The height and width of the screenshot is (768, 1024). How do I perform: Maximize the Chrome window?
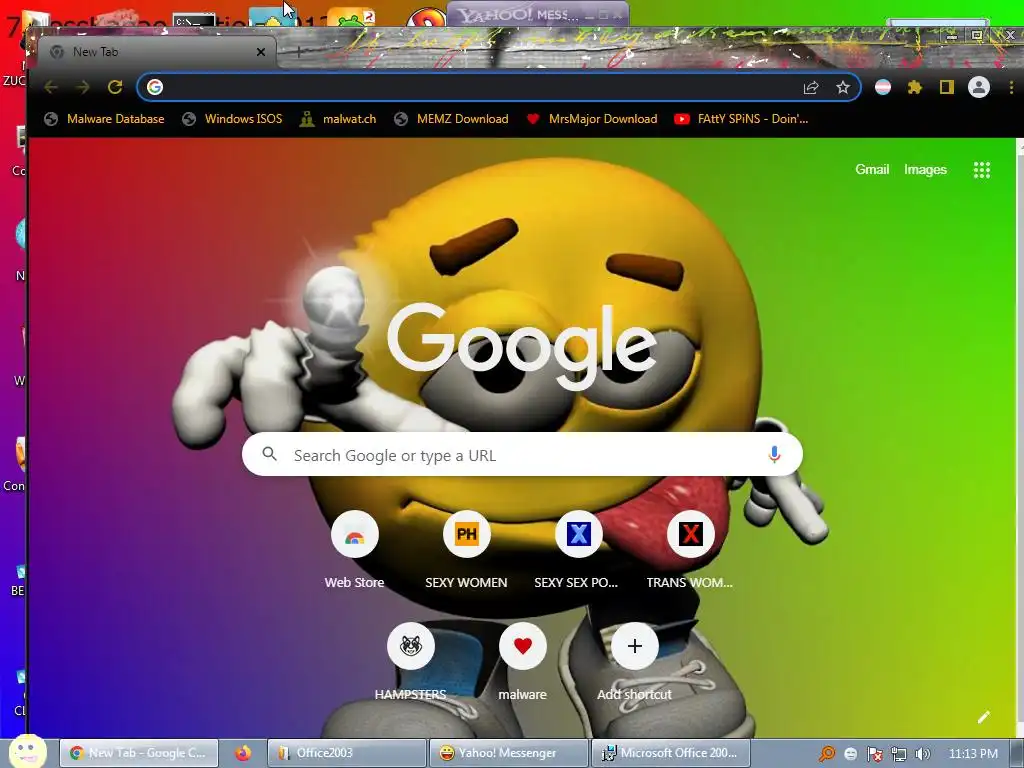[976, 35]
